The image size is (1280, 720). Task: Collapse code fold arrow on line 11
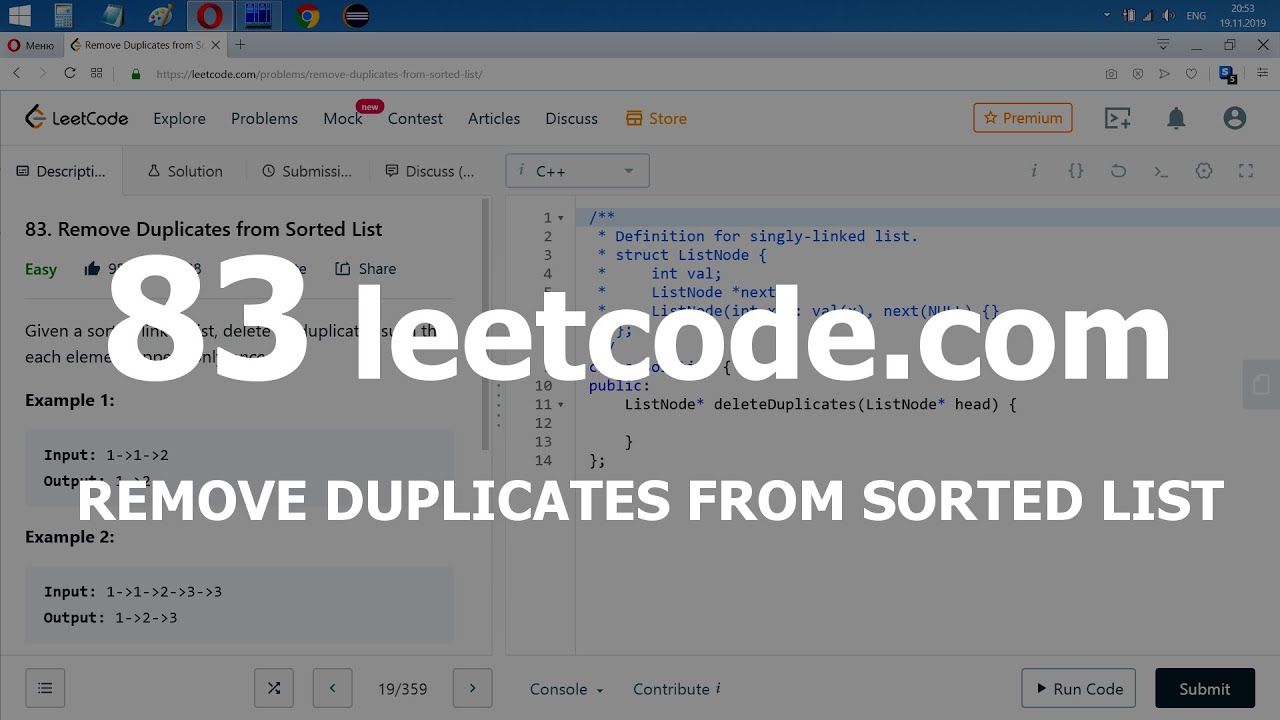561,405
